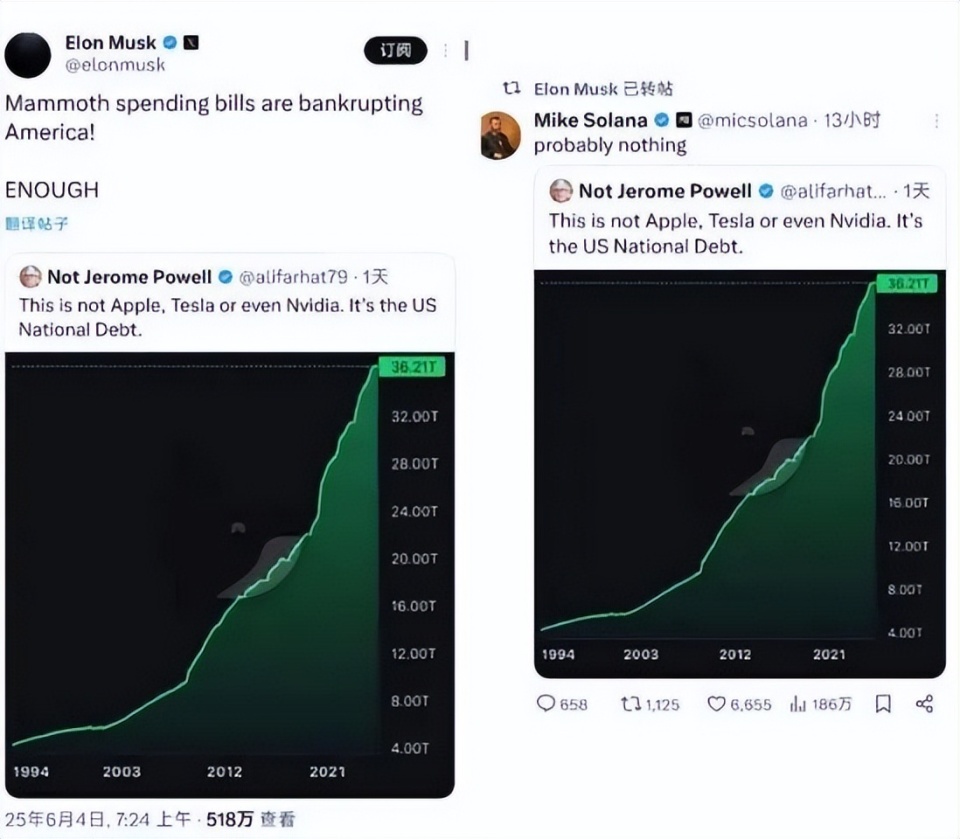The height and width of the screenshot is (839, 960).
Task: Open Elon Musk's black profile avatar
Action: 28,54
